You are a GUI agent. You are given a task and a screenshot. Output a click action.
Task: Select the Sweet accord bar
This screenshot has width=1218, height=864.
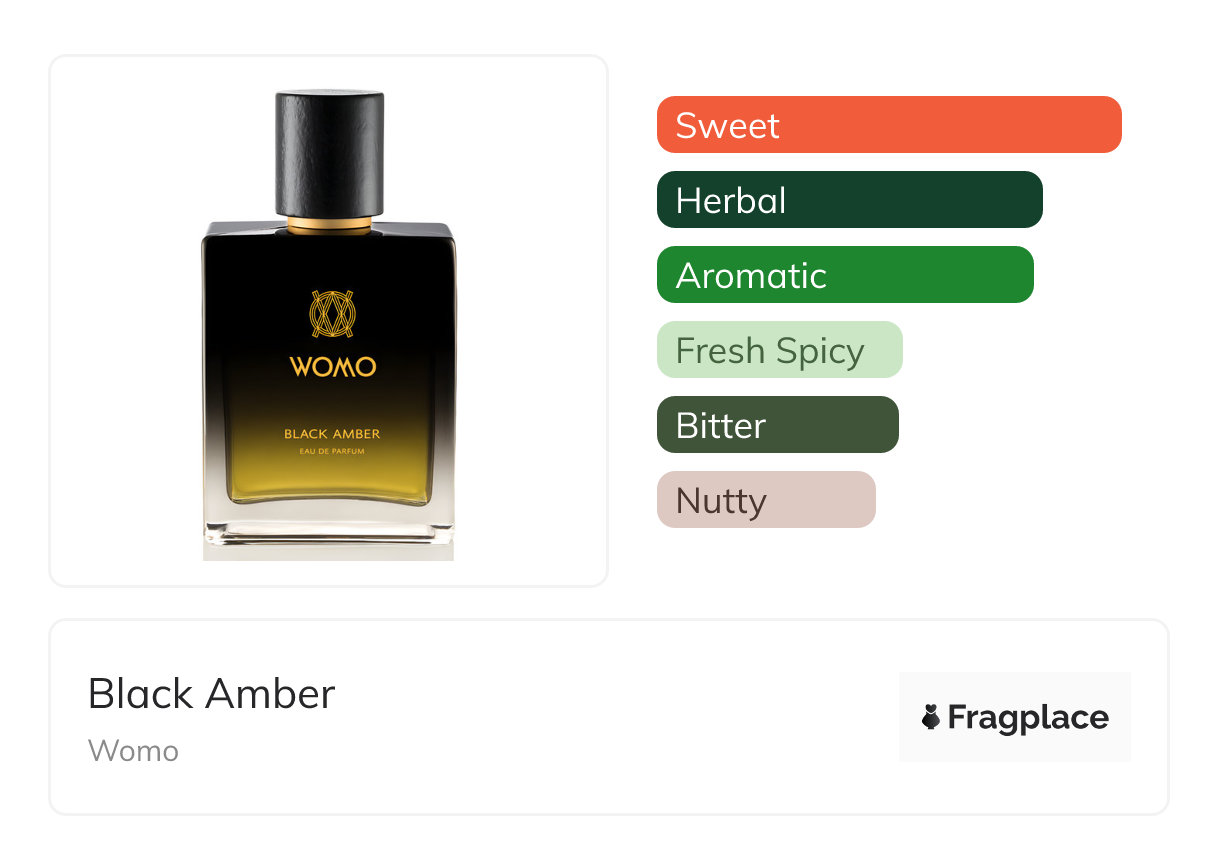coord(889,125)
